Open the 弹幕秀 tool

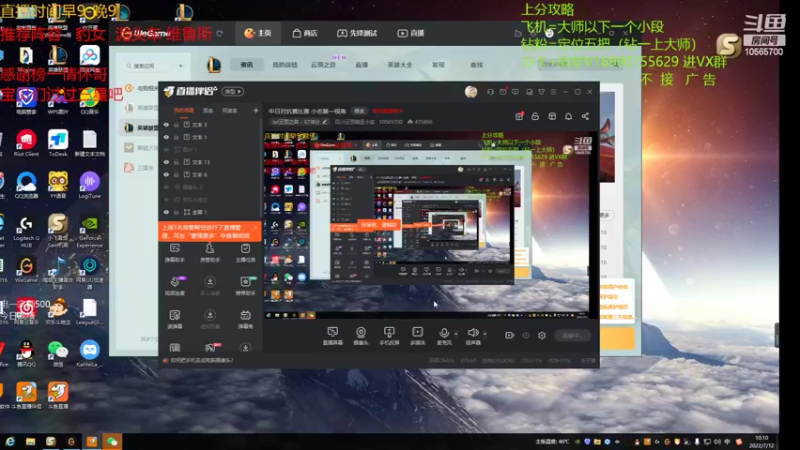(x=245, y=319)
